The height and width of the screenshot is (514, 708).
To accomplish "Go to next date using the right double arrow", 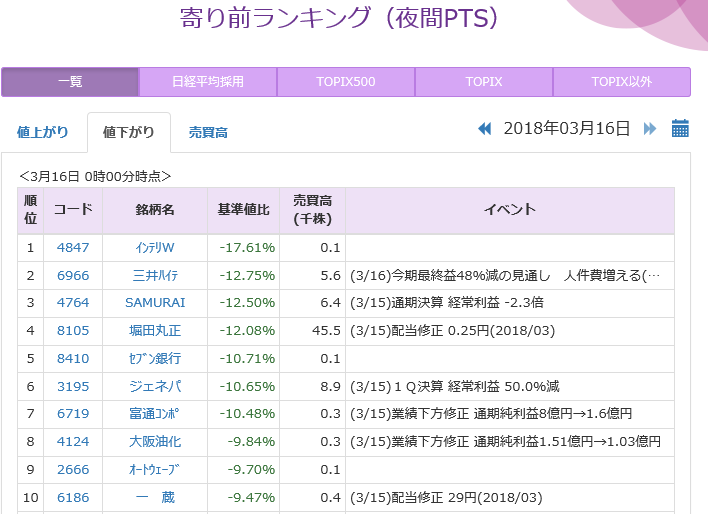I will (x=650, y=129).
